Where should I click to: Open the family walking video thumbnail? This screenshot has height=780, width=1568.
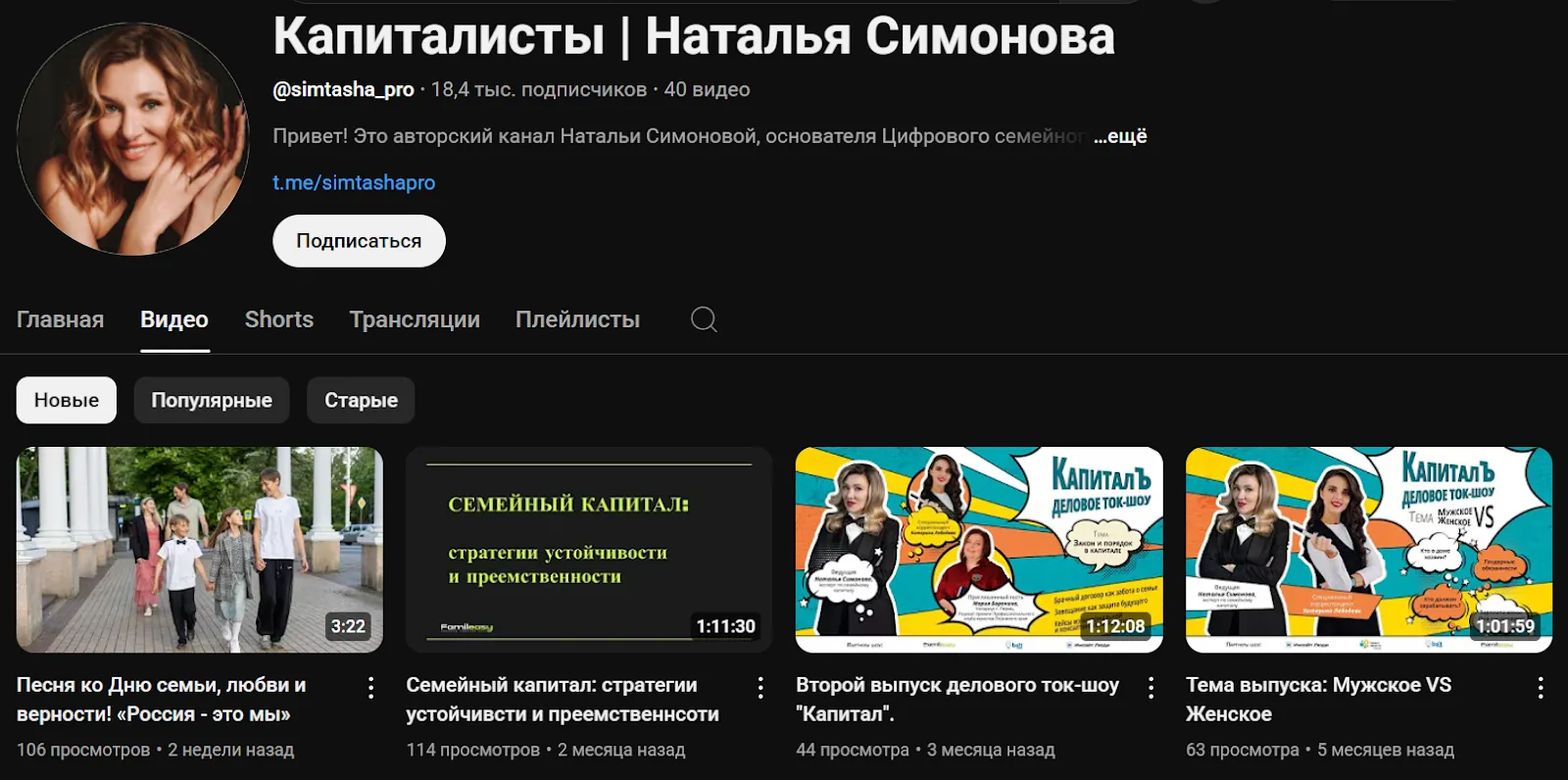tap(200, 550)
